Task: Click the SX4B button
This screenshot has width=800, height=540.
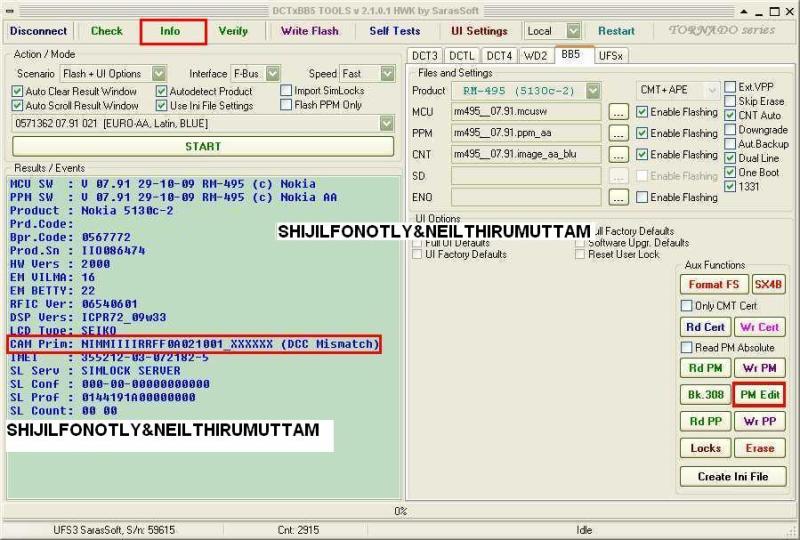Action: click(x=768, y=284)
